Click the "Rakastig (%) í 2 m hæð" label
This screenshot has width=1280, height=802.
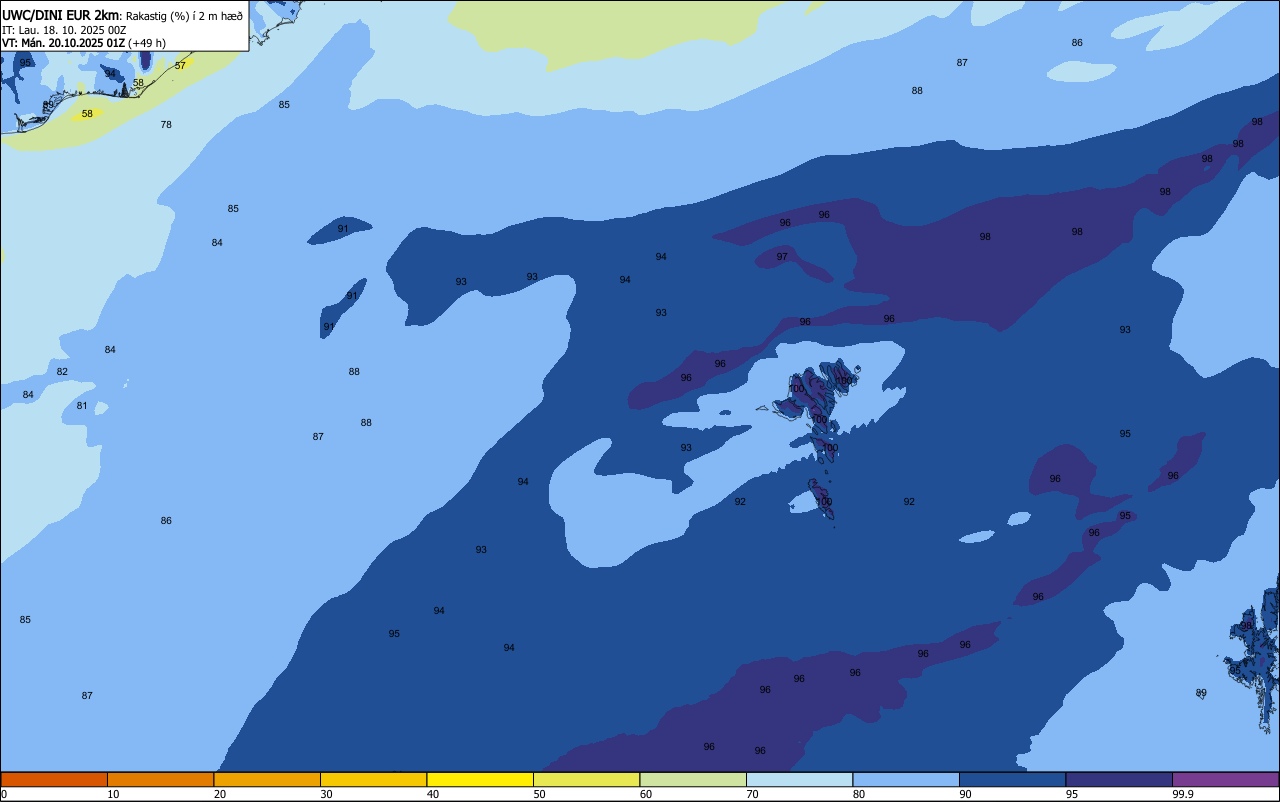(184, 15)
